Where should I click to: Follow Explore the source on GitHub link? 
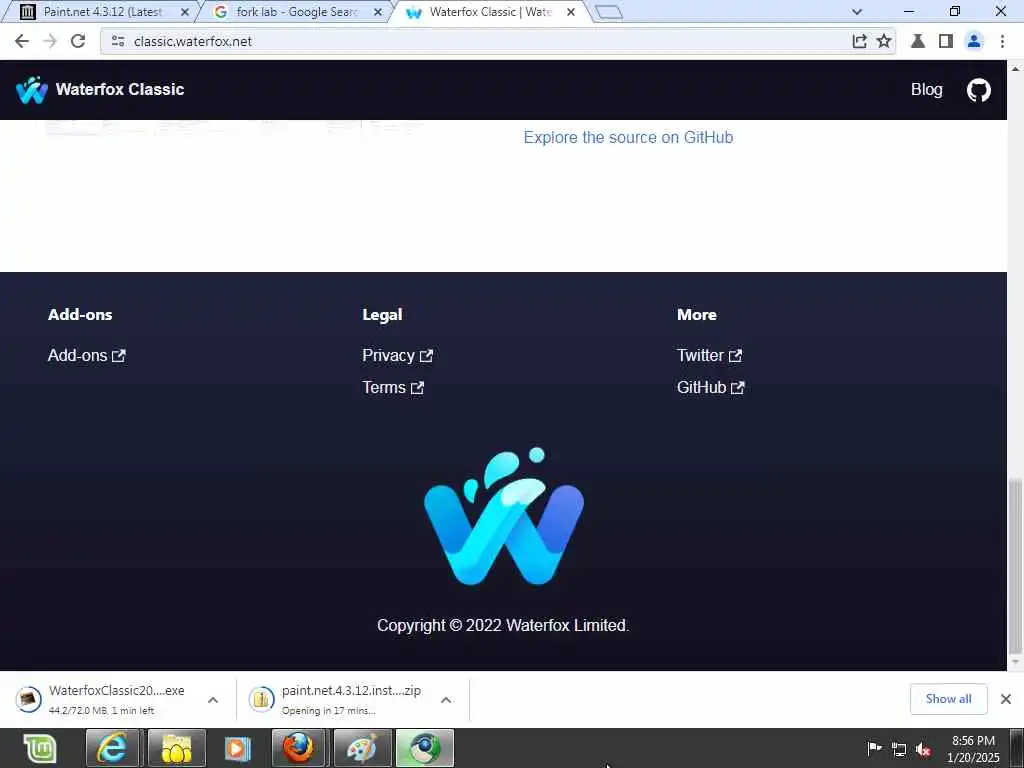point(628,137)
